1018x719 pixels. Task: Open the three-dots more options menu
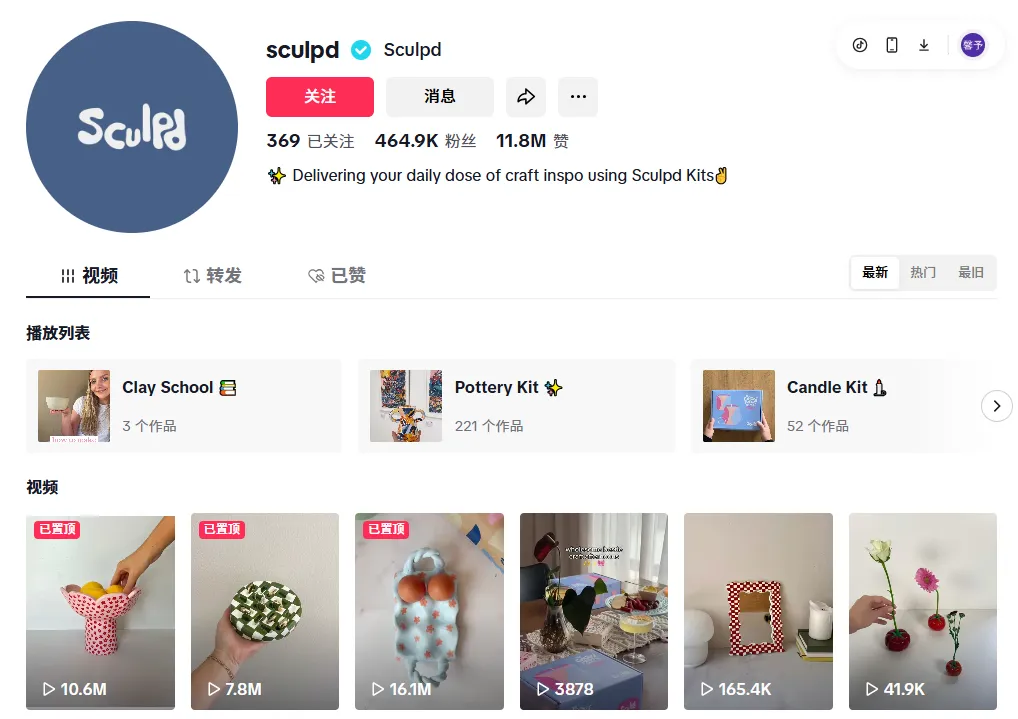click(x=578, y=97)
